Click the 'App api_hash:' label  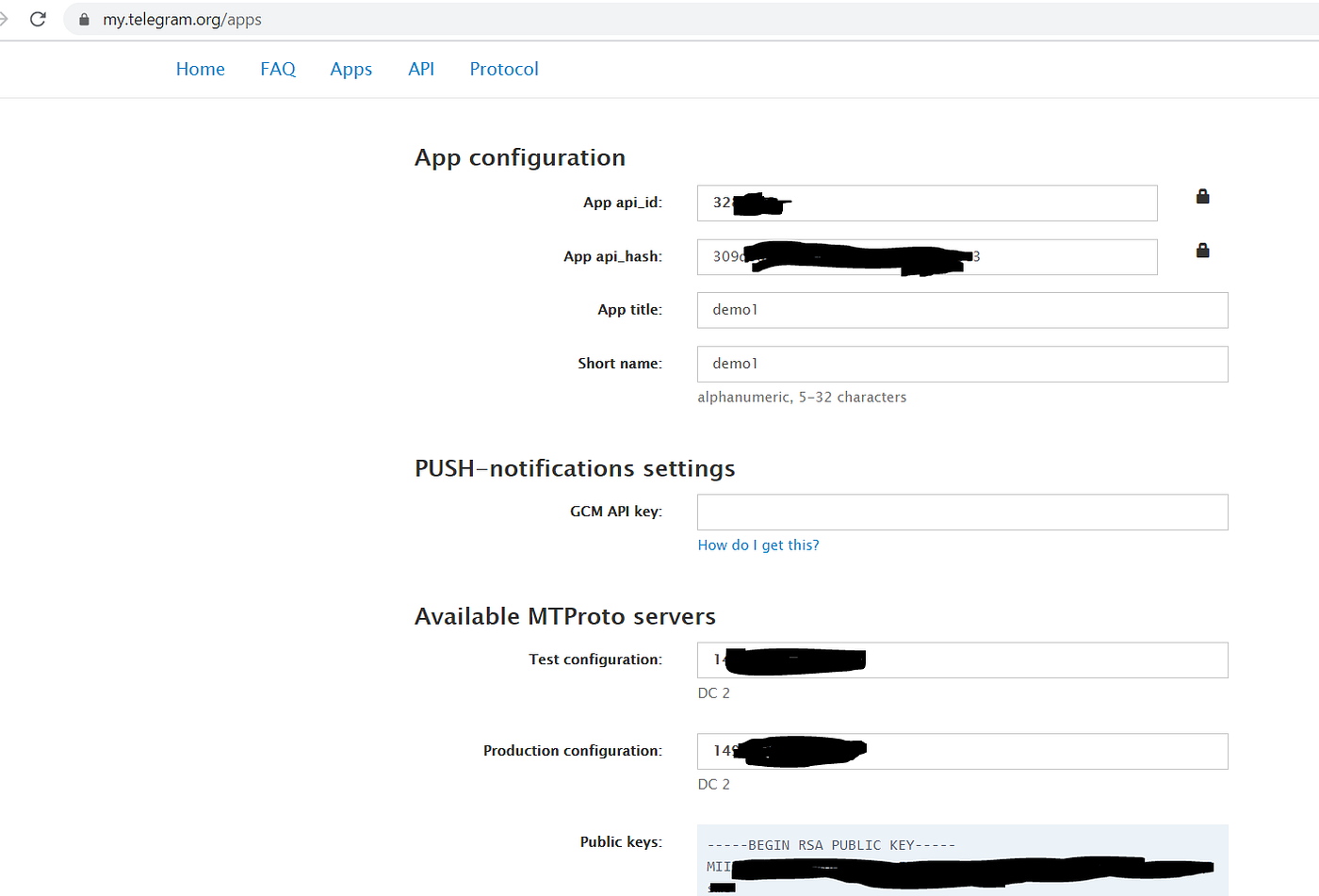[x=613, y=256]
